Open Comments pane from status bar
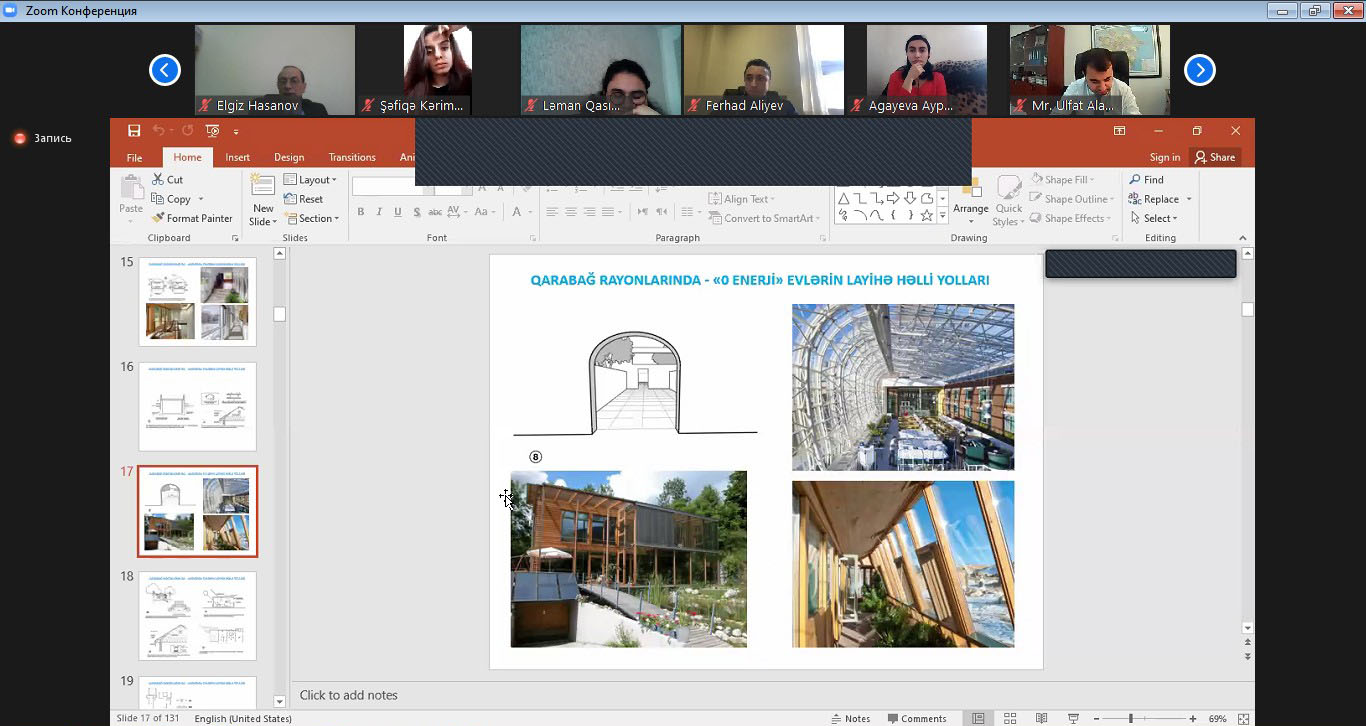Image resolution: width=1366 pixels, height=726 pixels. tap(915, 718)
